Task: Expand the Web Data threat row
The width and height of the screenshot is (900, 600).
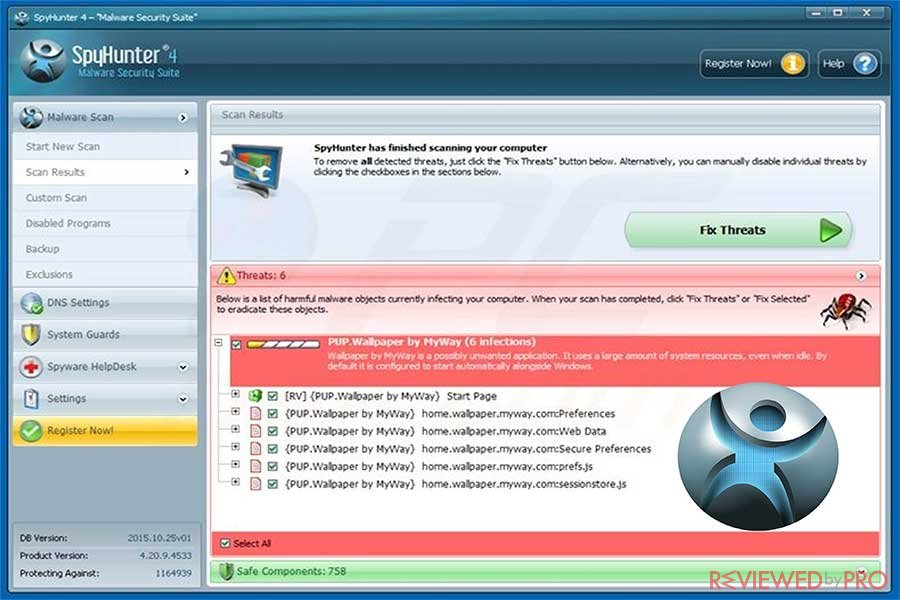Action: pyautogui.click(x=235, y=429)
